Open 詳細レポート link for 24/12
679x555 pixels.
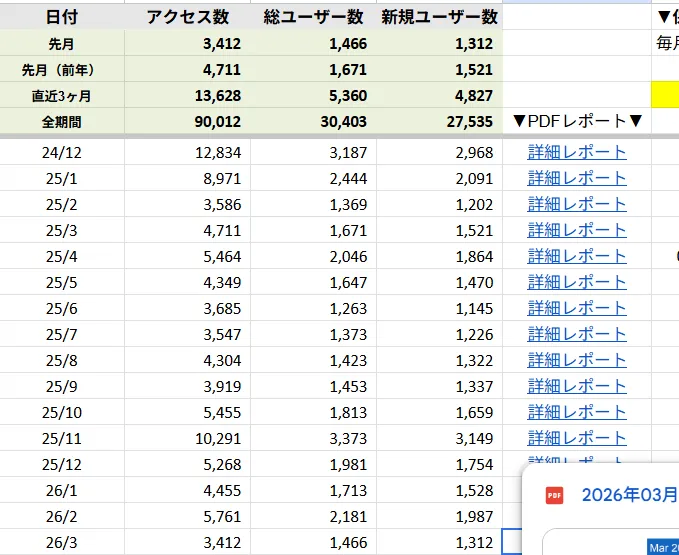(577, 152)
